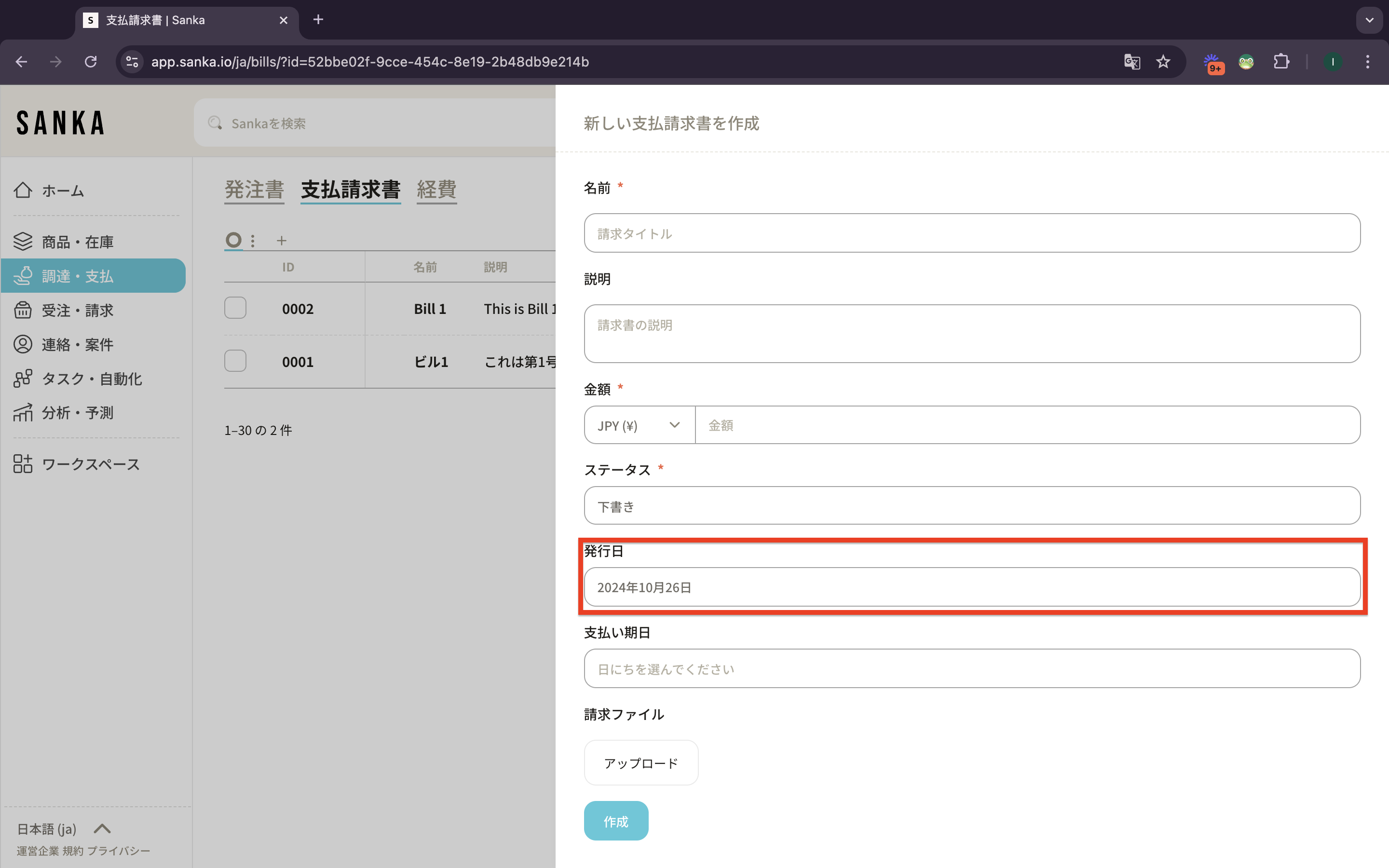This screenshot has width=1389, height=868.
Task: Check the box for bill 0001
Action: [235, 361]
